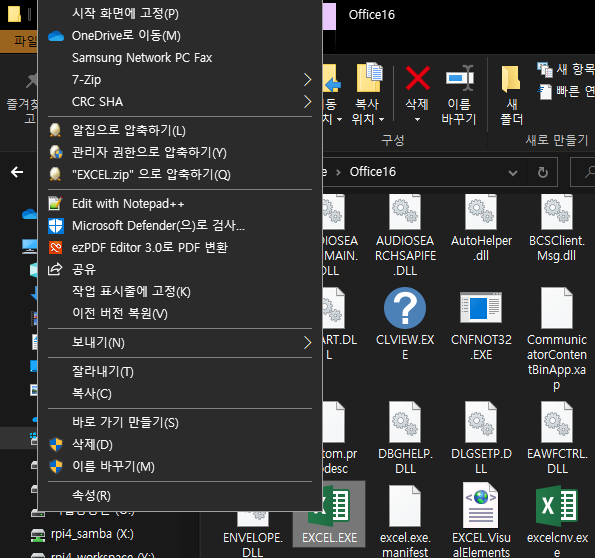Choose Scan with Microsoft Defender

point(180,226)
